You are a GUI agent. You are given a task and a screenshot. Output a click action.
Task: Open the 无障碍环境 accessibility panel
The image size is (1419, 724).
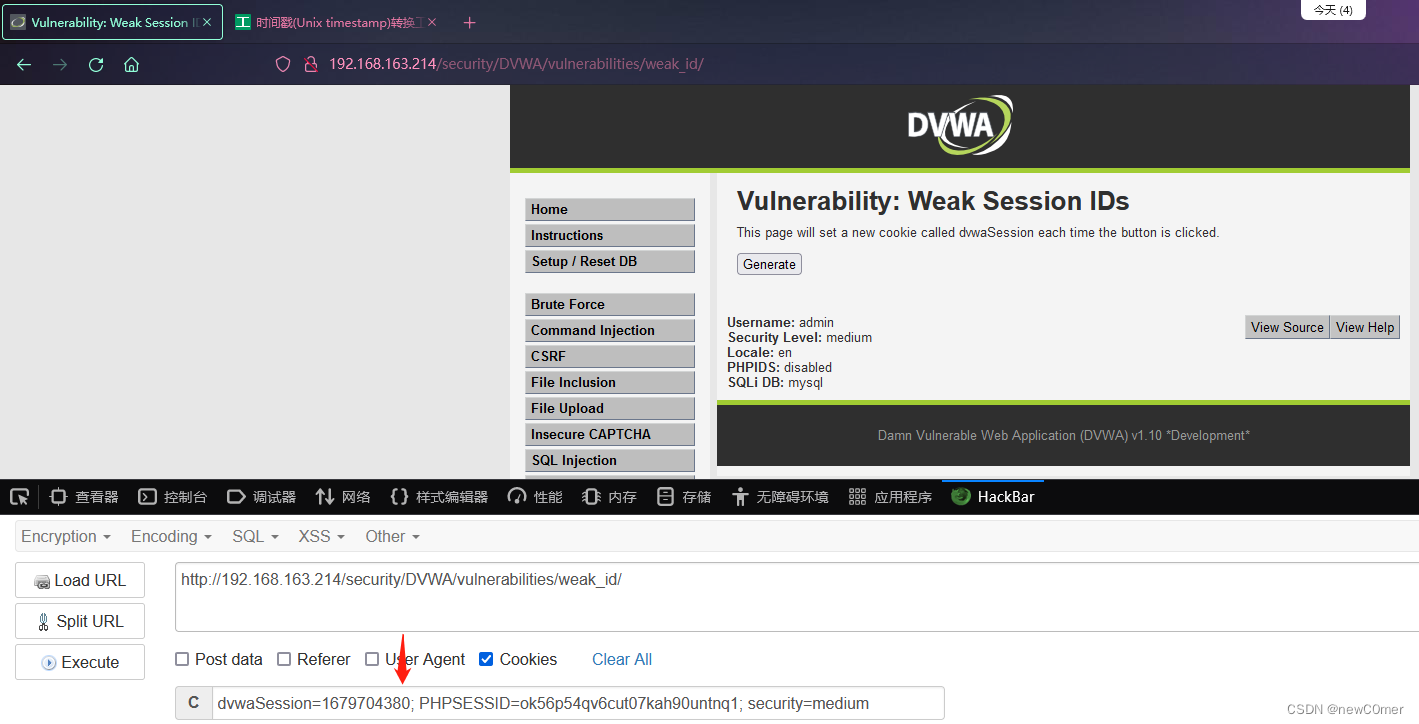click(780, 496)
